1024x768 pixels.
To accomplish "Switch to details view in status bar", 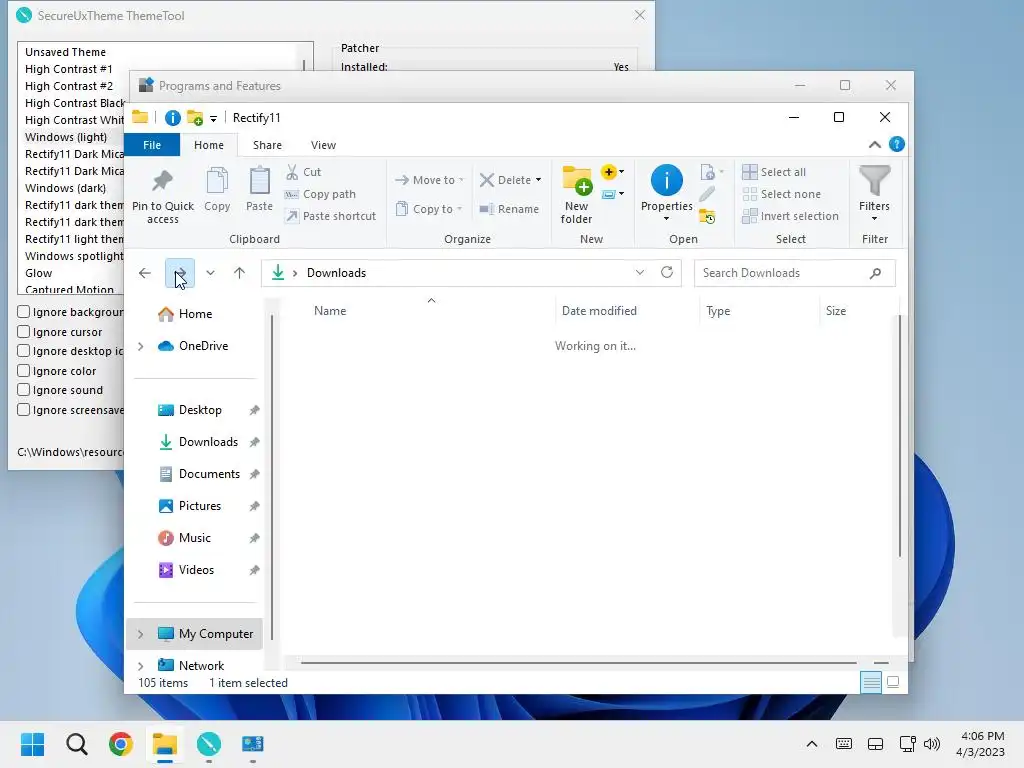I will tap(871, 682).
